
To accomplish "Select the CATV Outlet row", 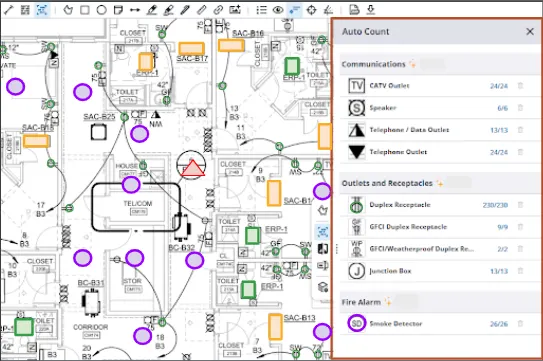I will tap(439, 86).
